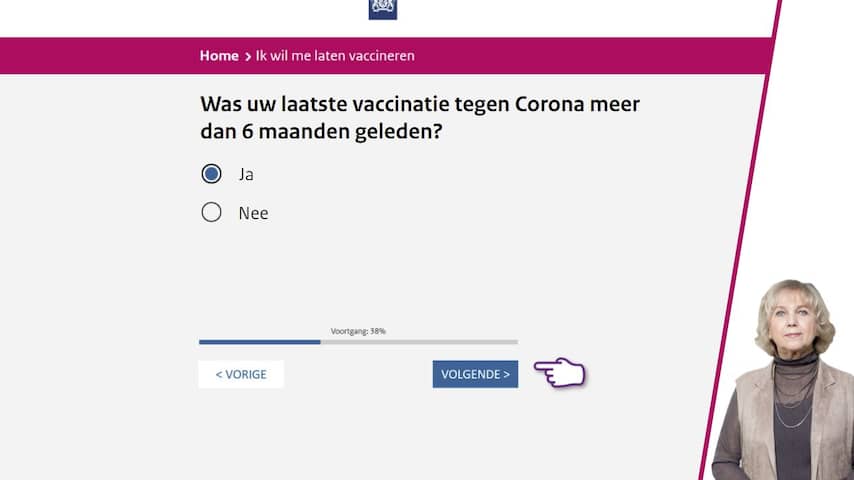This screenshot has width=854, height=480.
Task: Open the Home breadcrumb link
Action: 218,56
